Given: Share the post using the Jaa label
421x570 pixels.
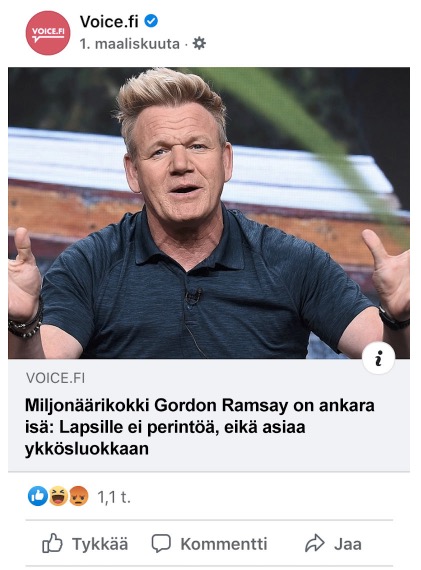Looking at the screenshot, I should pos(348,544).
